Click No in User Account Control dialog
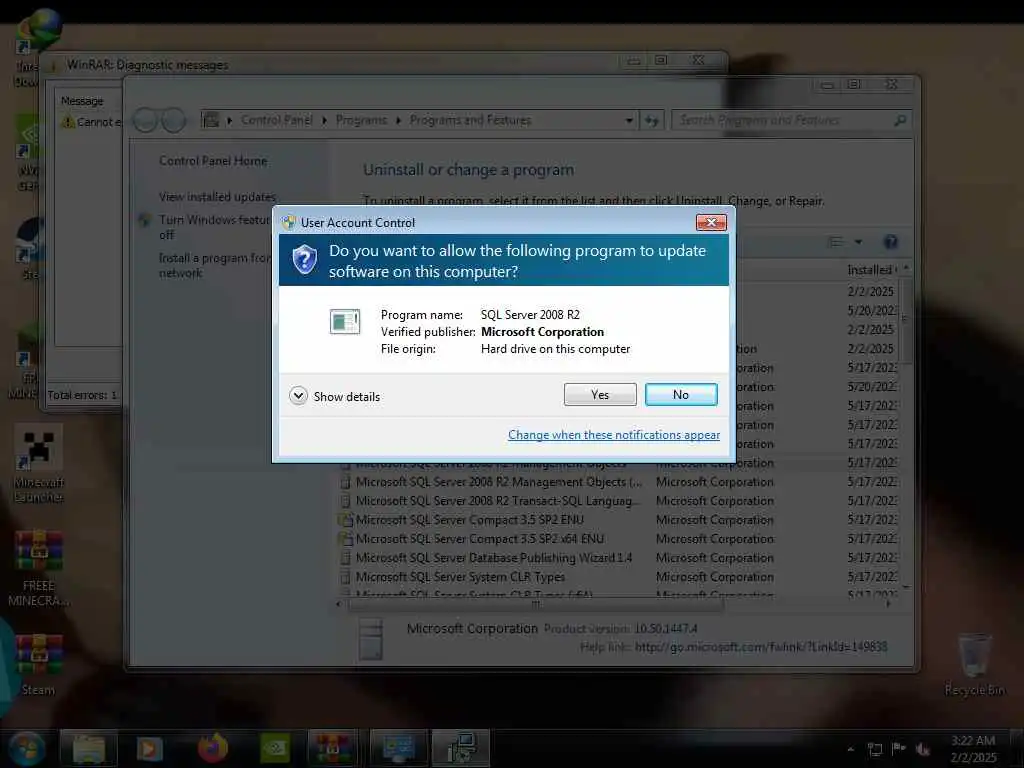 [x=680, y=394]
